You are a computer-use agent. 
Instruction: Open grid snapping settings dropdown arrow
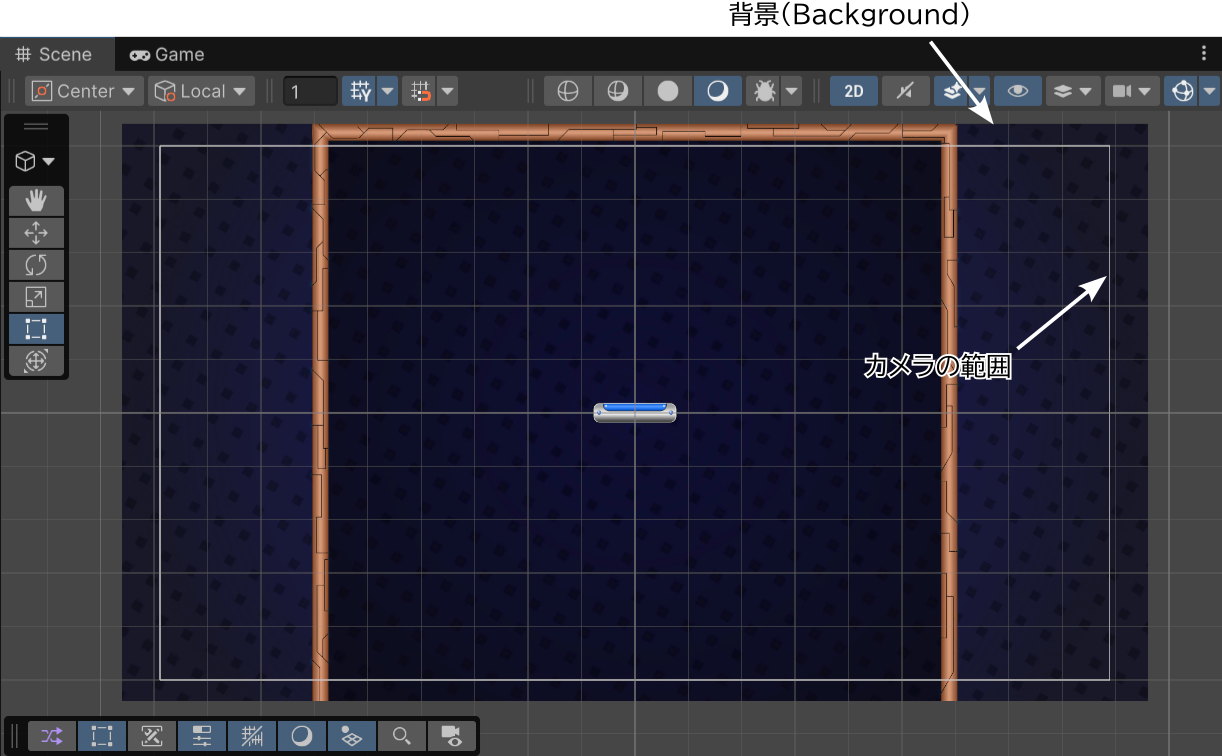(x=388, y=91)
